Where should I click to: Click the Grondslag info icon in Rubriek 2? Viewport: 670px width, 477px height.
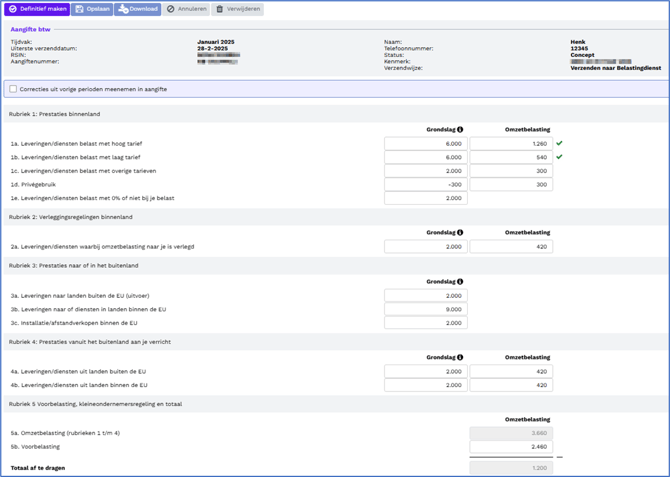pos(460,233)
